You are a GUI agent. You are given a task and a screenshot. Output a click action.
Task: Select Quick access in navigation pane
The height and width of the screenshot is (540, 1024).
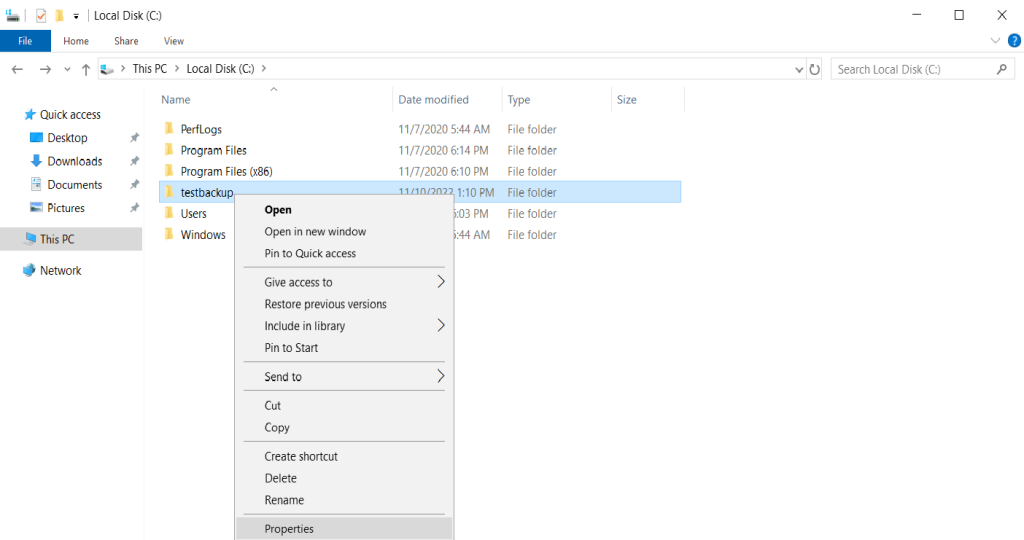[x=71, y=115]
